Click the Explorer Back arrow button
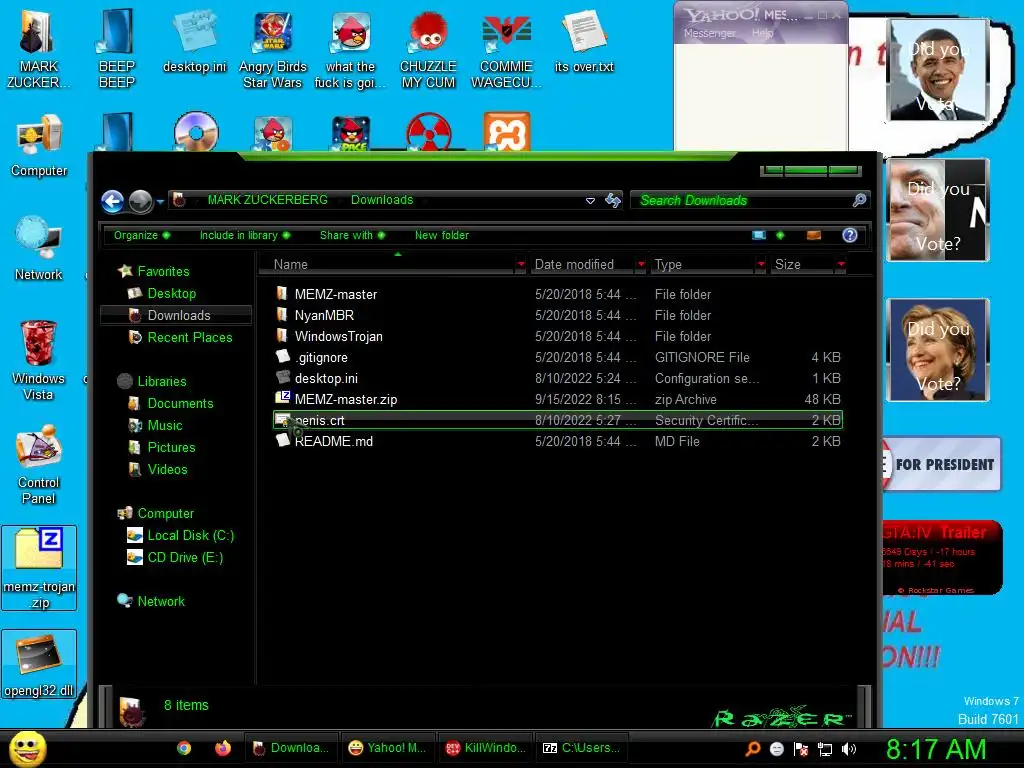The image size is (1024, 768). click(x=113, y=201)
